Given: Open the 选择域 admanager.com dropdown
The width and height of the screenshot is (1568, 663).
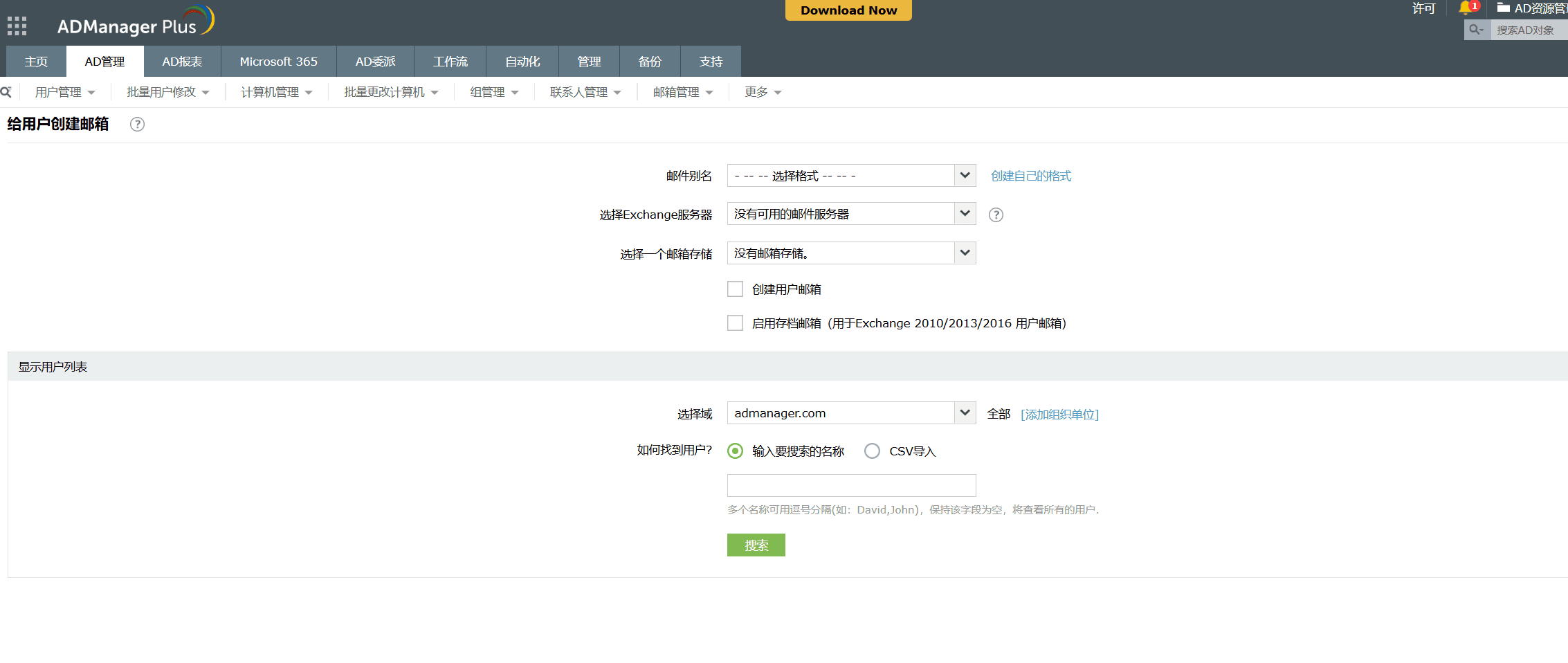Looking at the screenshot, I should (x=851, y=413).
